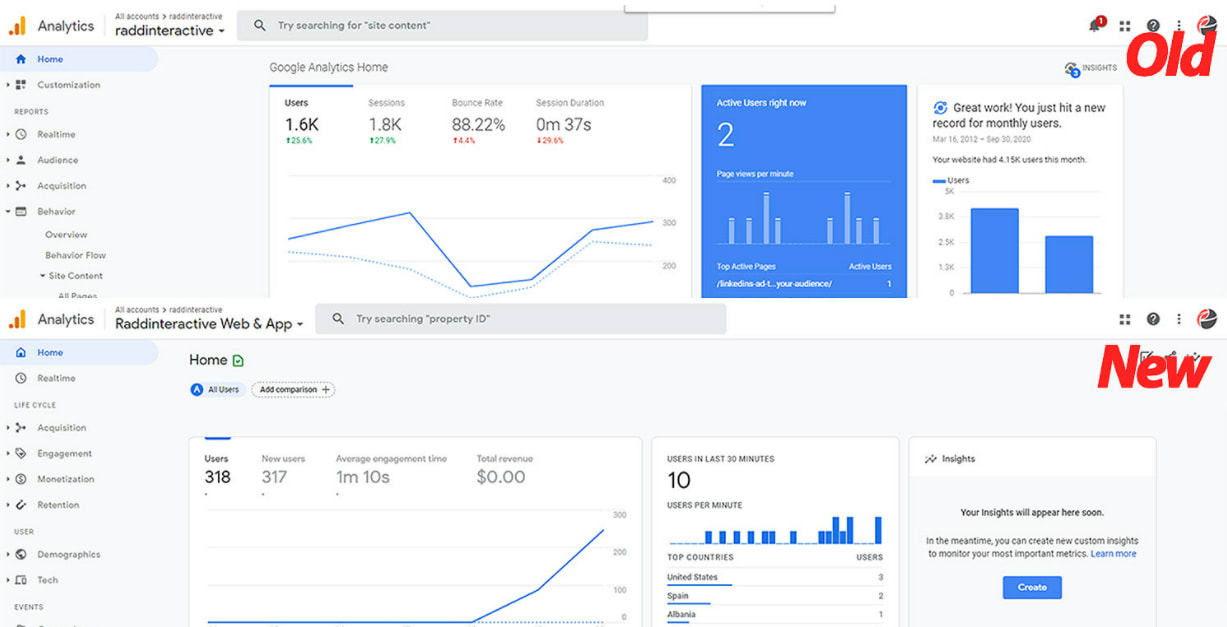1227x627 pixels.
Task: Collapse the Site Content subsection
Action: pyautogui.click(x=42, y=276)
